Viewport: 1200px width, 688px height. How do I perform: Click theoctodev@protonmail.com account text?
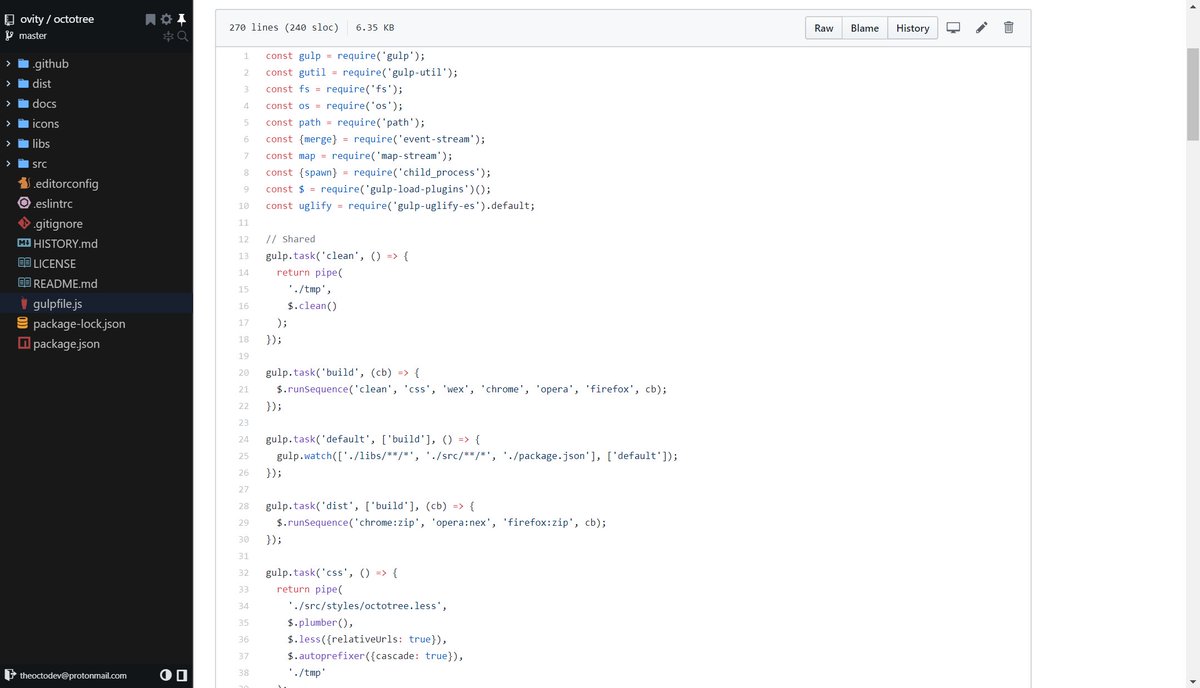(73, 675)
